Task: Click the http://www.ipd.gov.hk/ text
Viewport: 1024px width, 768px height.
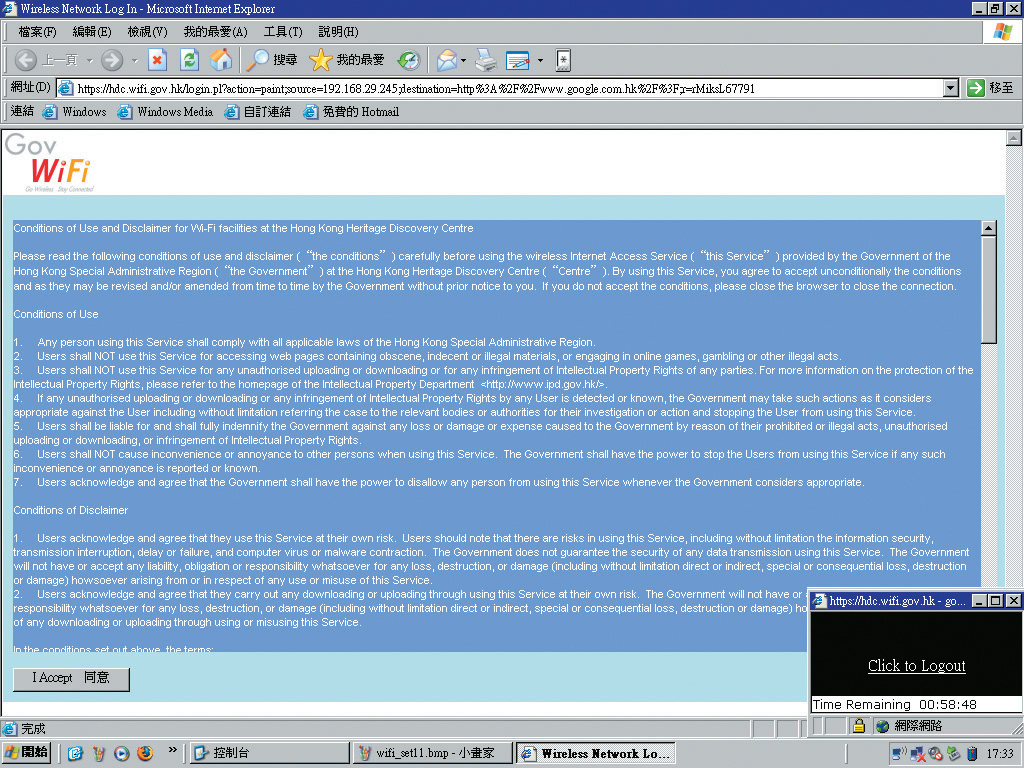Action: [543, 384]
